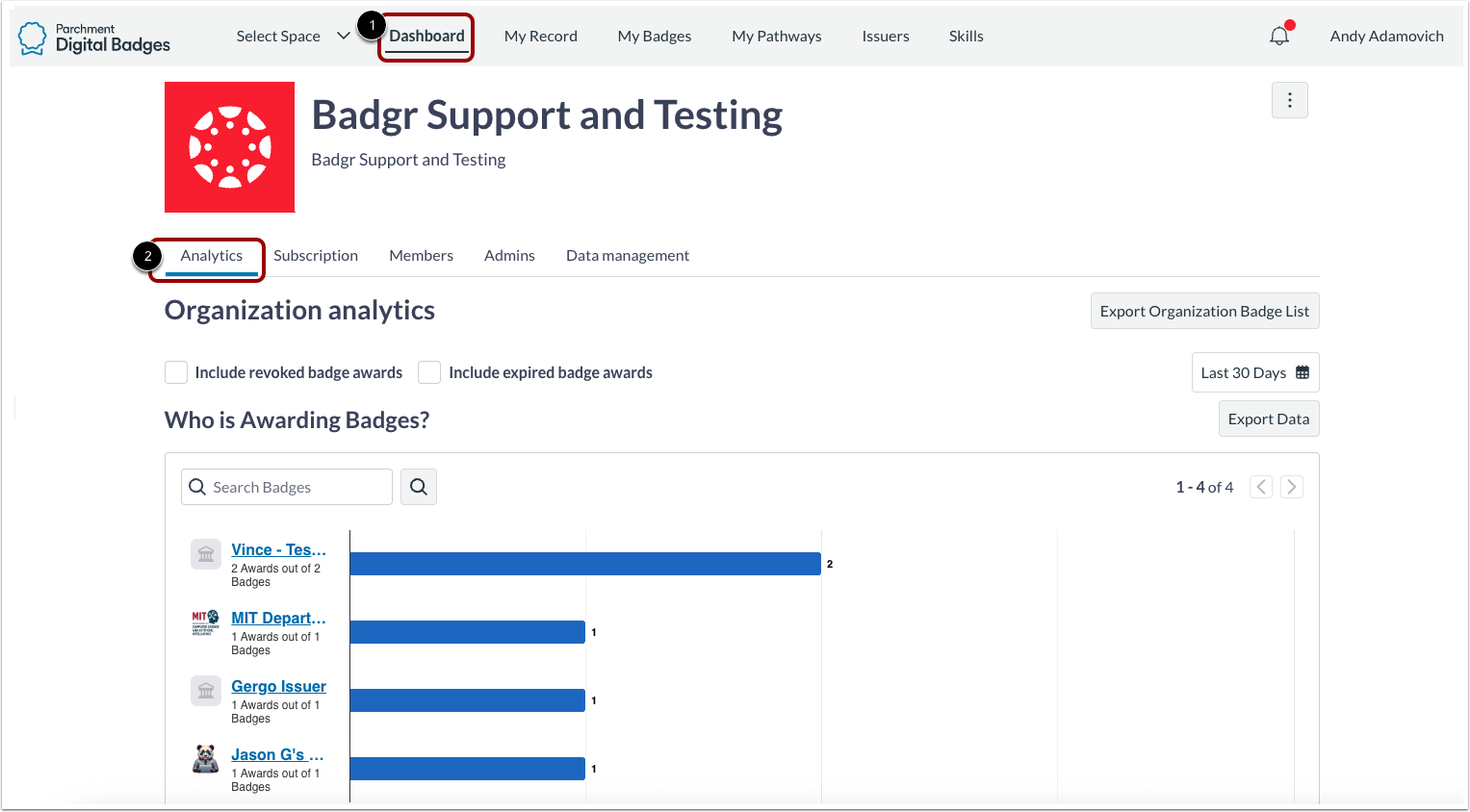
Task: Click the Vince - Tes issuer bank icon
Action: [x=205, y=554]
